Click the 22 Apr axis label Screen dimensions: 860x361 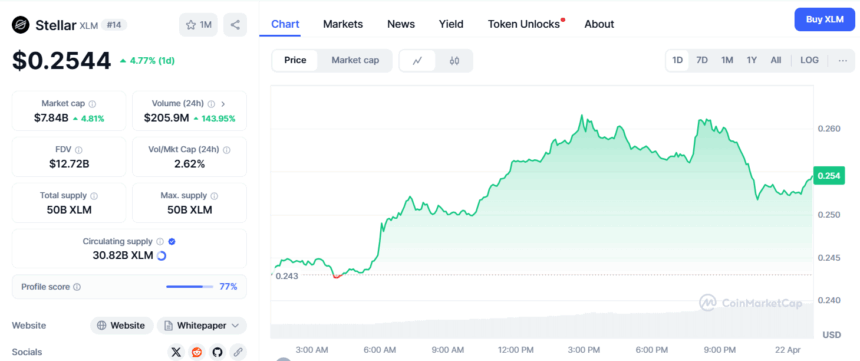click(788, 350)
